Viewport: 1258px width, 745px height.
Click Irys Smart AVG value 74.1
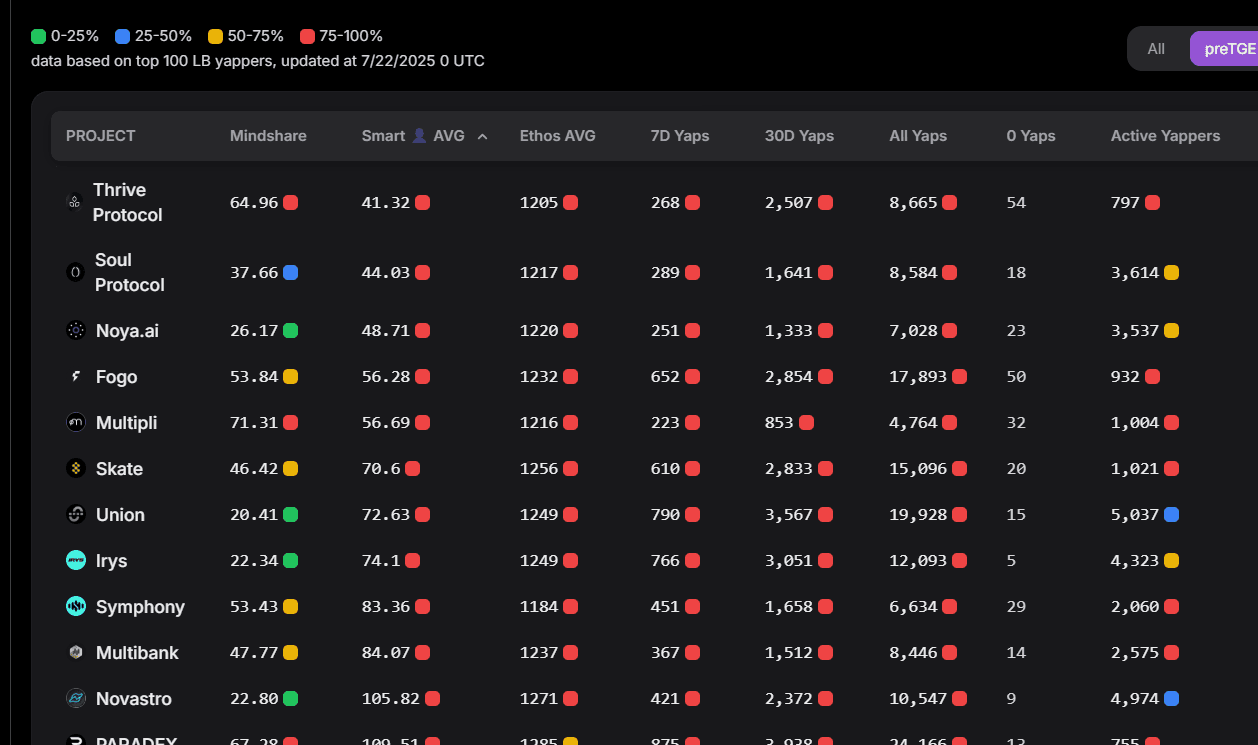[x=381, y=561]
